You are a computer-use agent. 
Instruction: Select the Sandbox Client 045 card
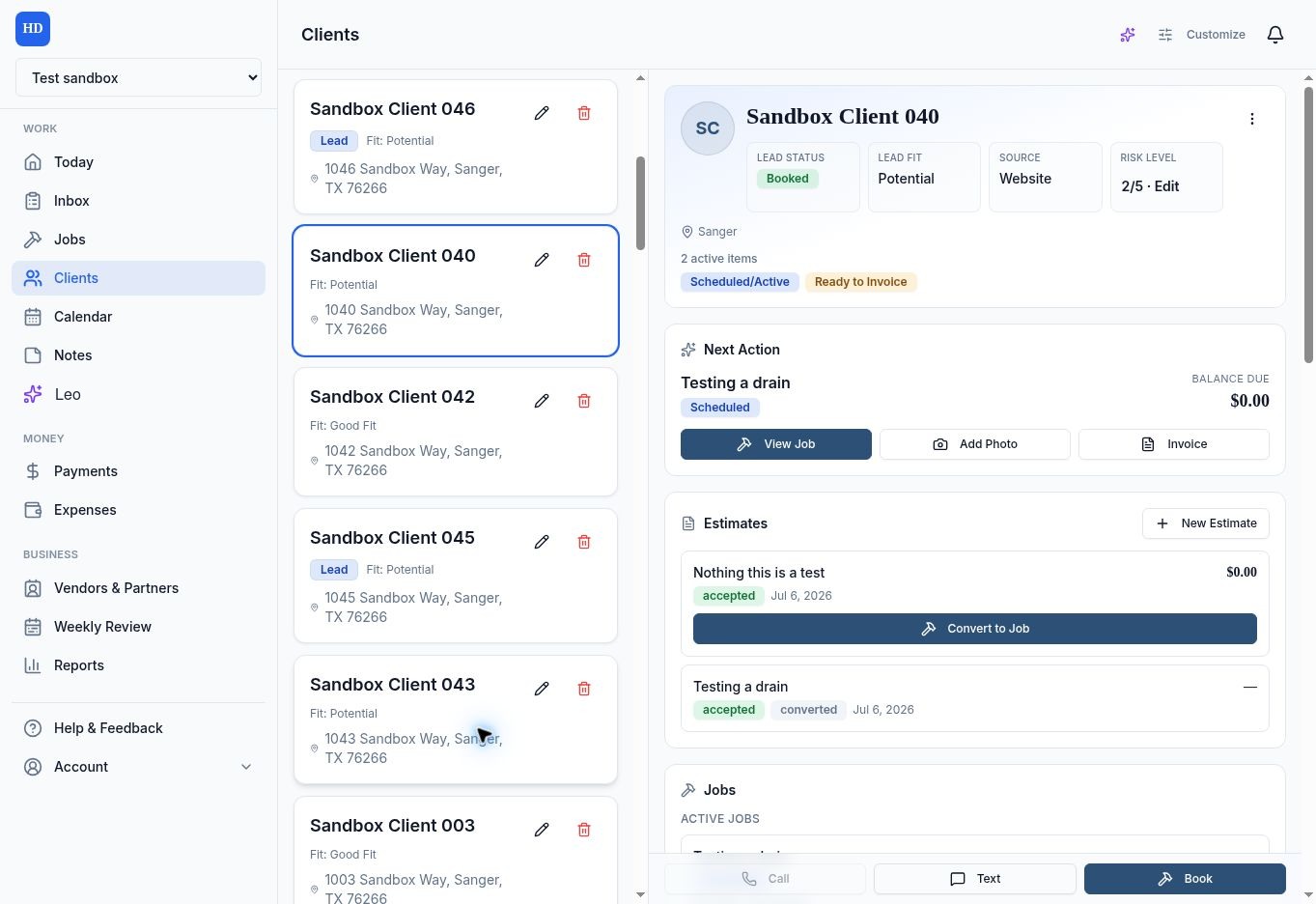tap(456, 576)
